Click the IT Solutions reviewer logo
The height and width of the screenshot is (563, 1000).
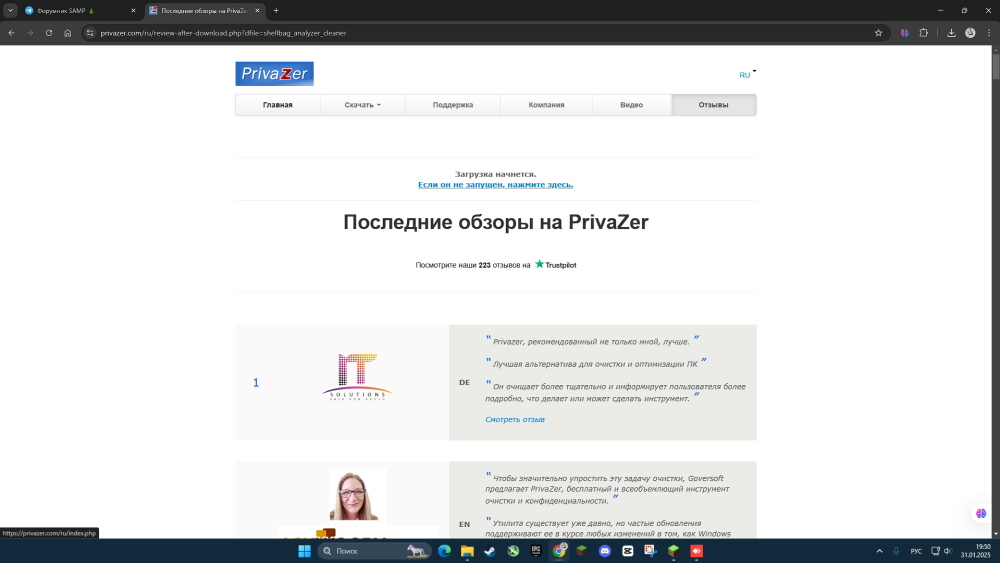point(357,377)
